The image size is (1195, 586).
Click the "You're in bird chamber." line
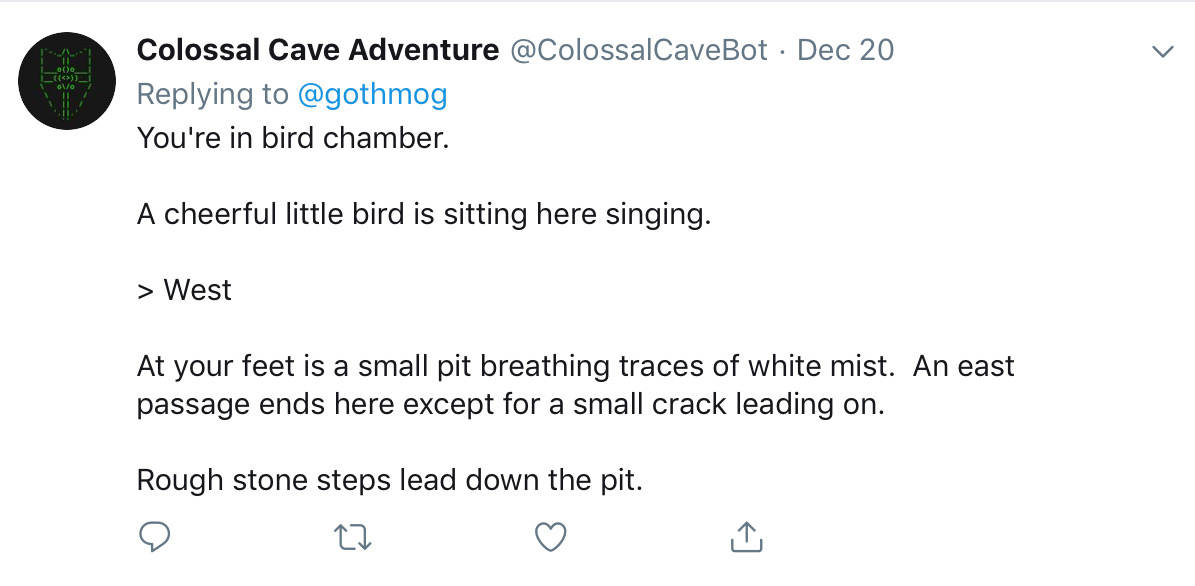tap(293, 139)
